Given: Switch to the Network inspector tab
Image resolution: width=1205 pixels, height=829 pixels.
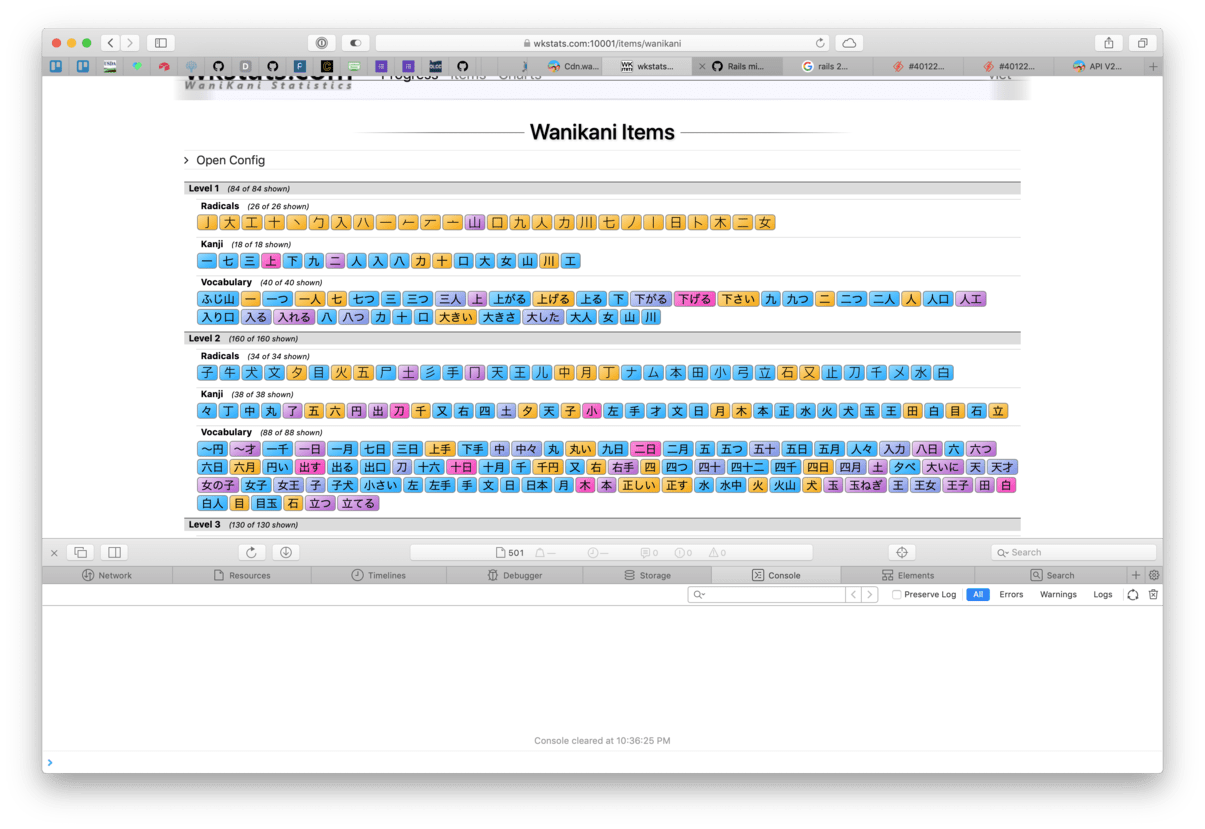Looking at the screenshot, I should click(x=107, y=575).
